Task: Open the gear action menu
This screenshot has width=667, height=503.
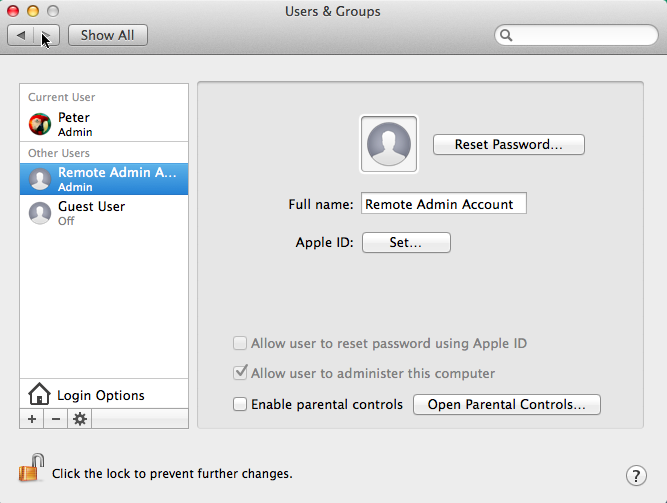Action: (x=80, y=419)
